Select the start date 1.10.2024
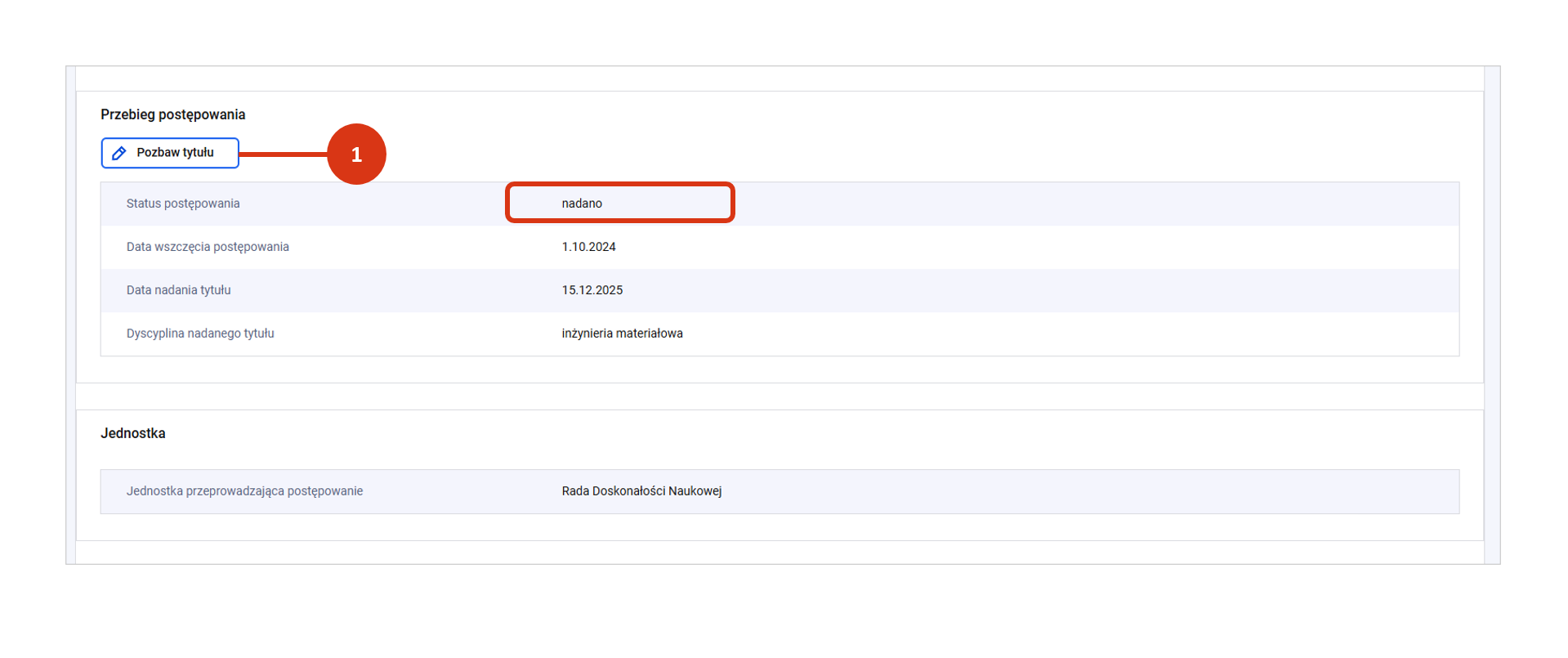 point(588,247)
